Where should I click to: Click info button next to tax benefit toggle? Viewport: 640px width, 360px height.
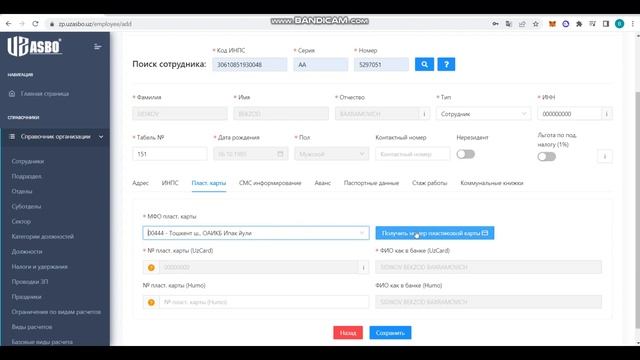[605, 156]
